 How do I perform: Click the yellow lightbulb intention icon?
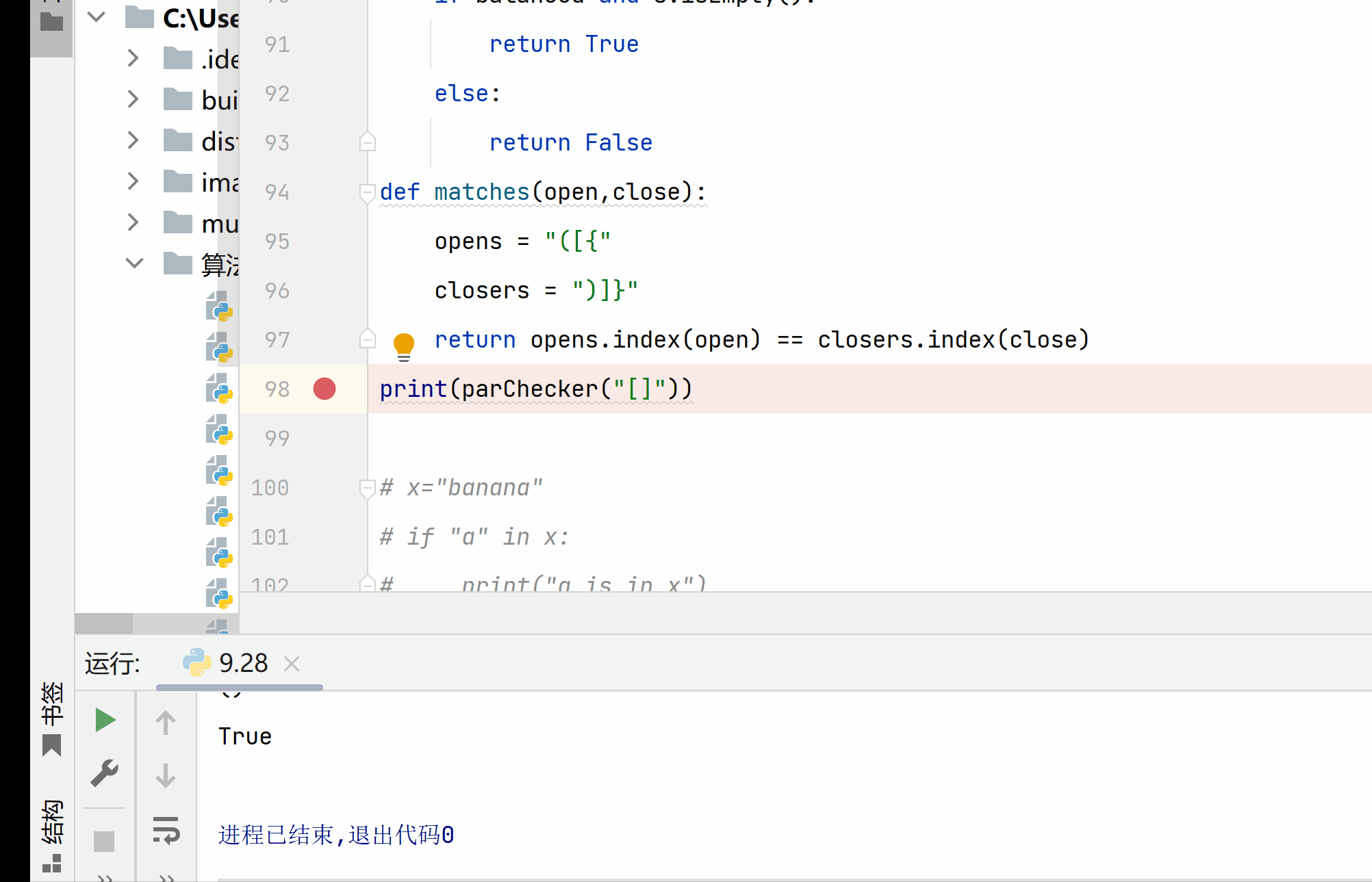pyautogui.click(x=404, y=344)
